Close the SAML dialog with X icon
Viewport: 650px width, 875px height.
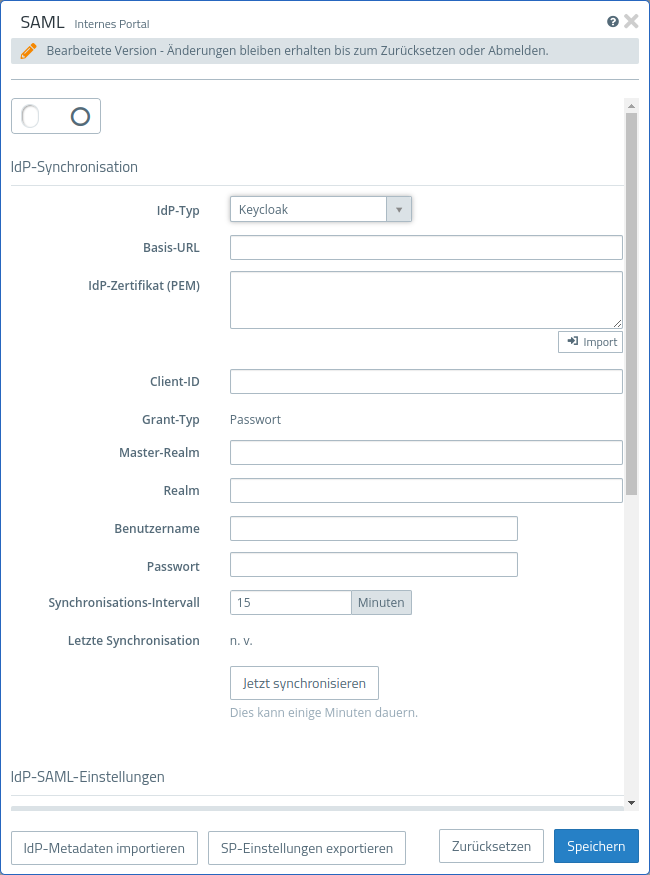pos(631,21)
